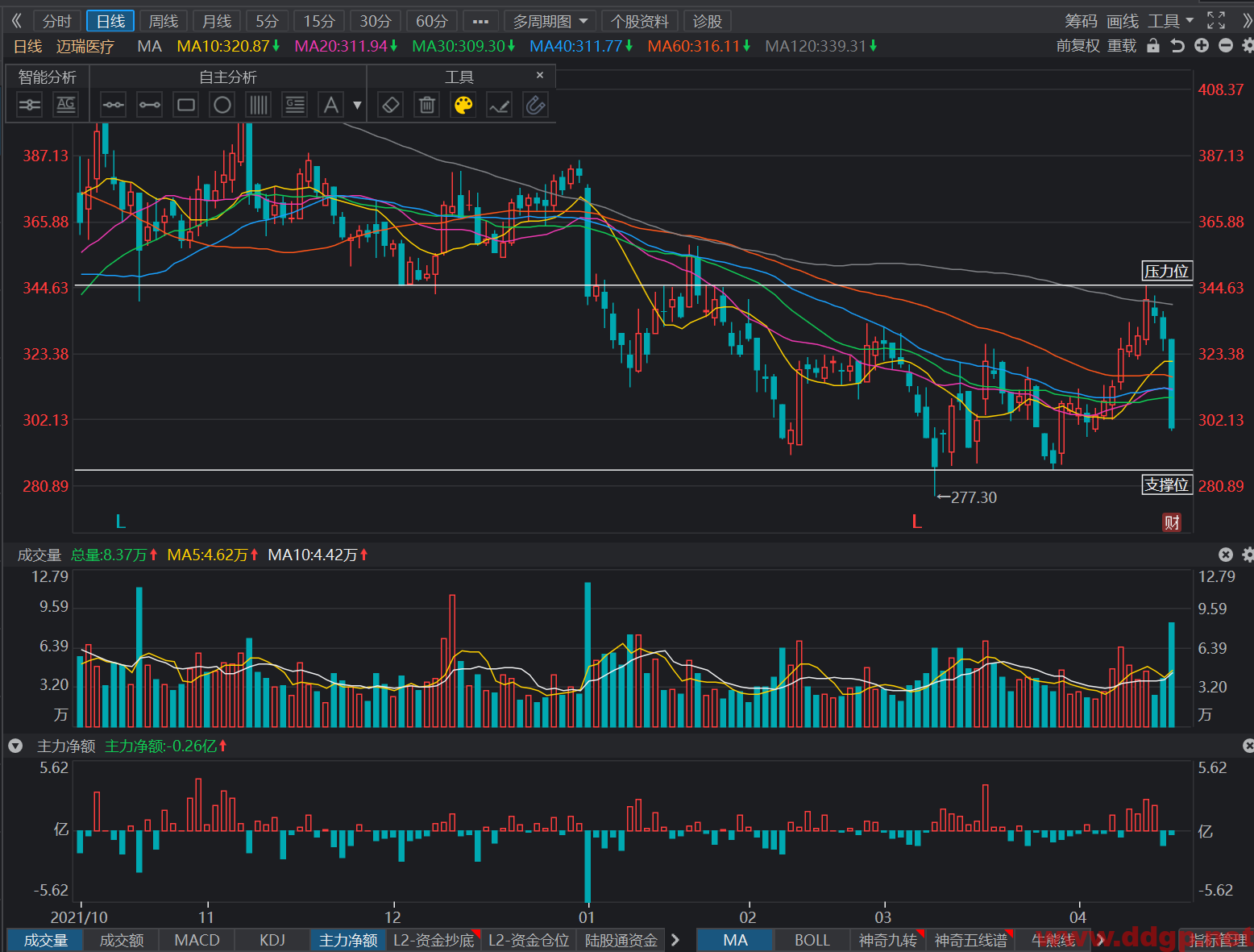Select the 30分 period tab
The width and height of the screenshot is (1254, 952).
[376, 21]
